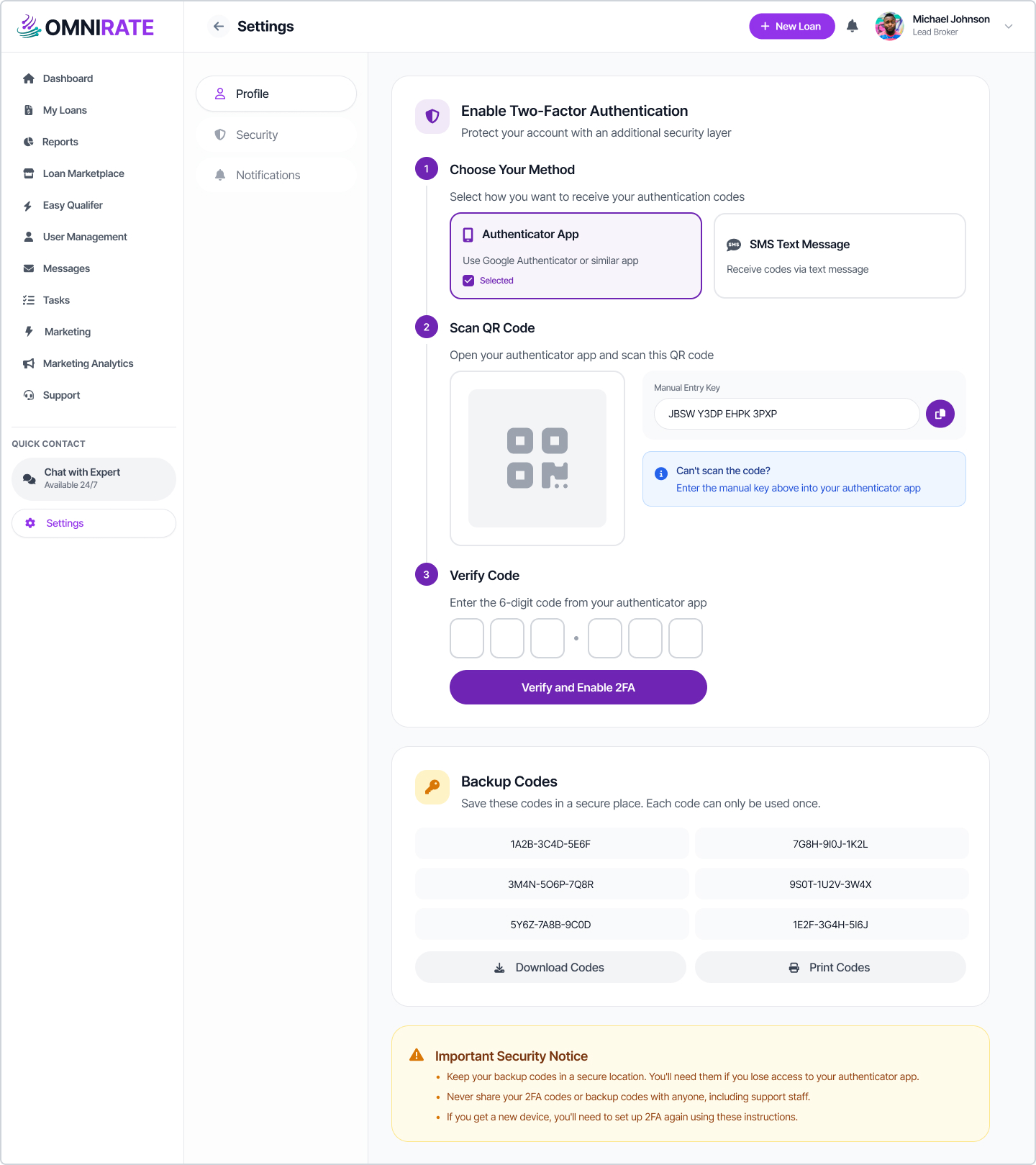
Task: Click the Tasks checklist icon
Action: (29, 300)
